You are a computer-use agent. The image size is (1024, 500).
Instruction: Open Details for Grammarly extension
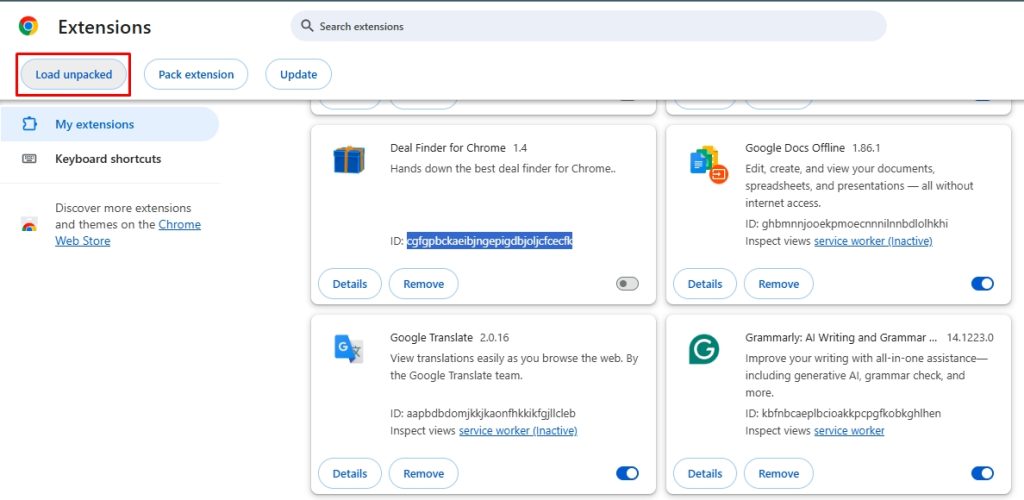click(705, 474)
